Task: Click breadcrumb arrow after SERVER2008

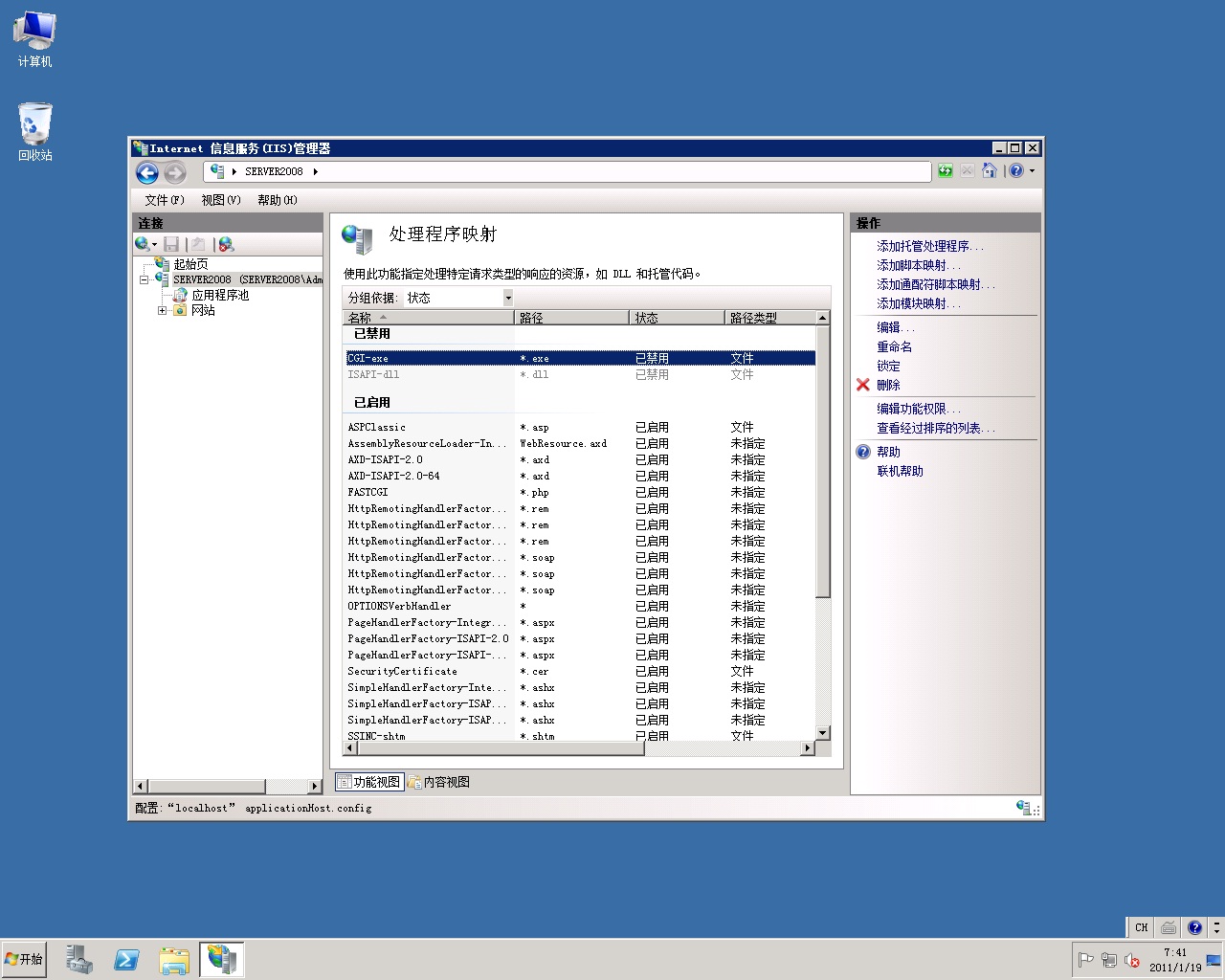Action: pos(315,172)
